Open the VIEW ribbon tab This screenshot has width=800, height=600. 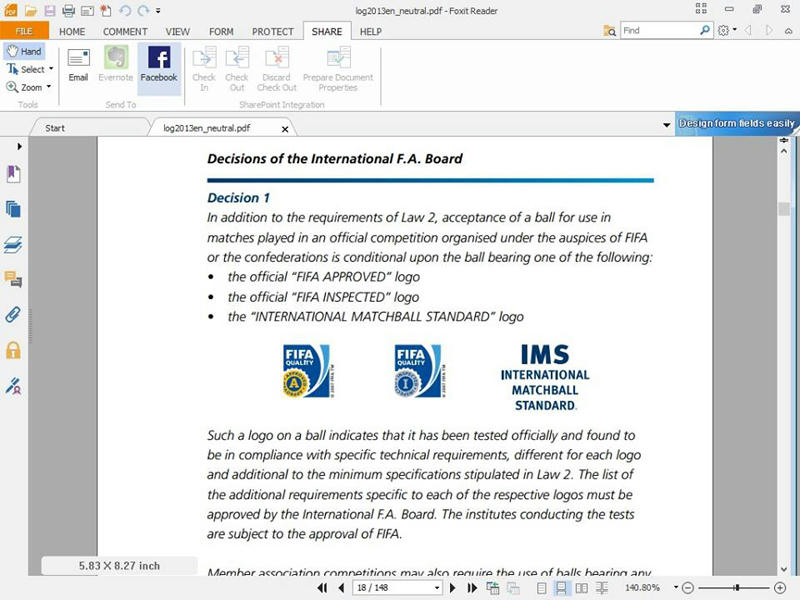pos(178,32)
